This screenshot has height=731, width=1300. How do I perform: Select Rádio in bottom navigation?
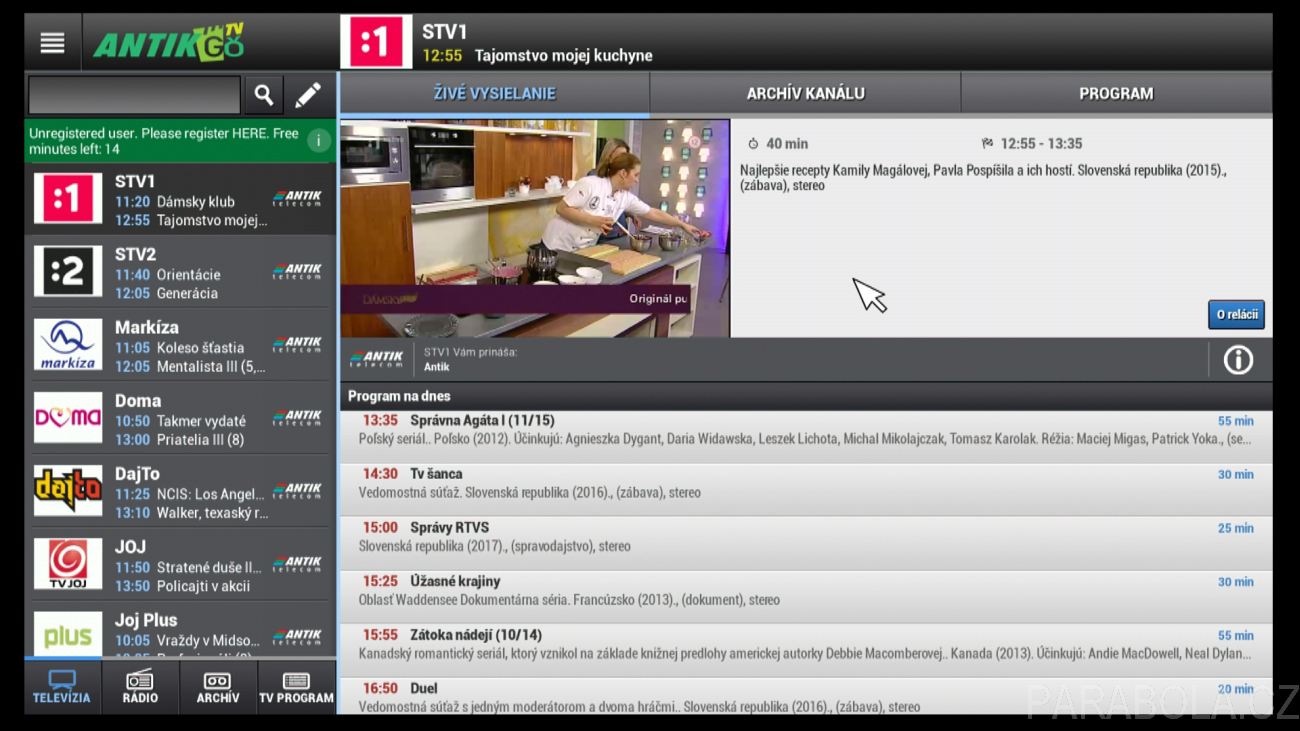click(x=140, y=687)
